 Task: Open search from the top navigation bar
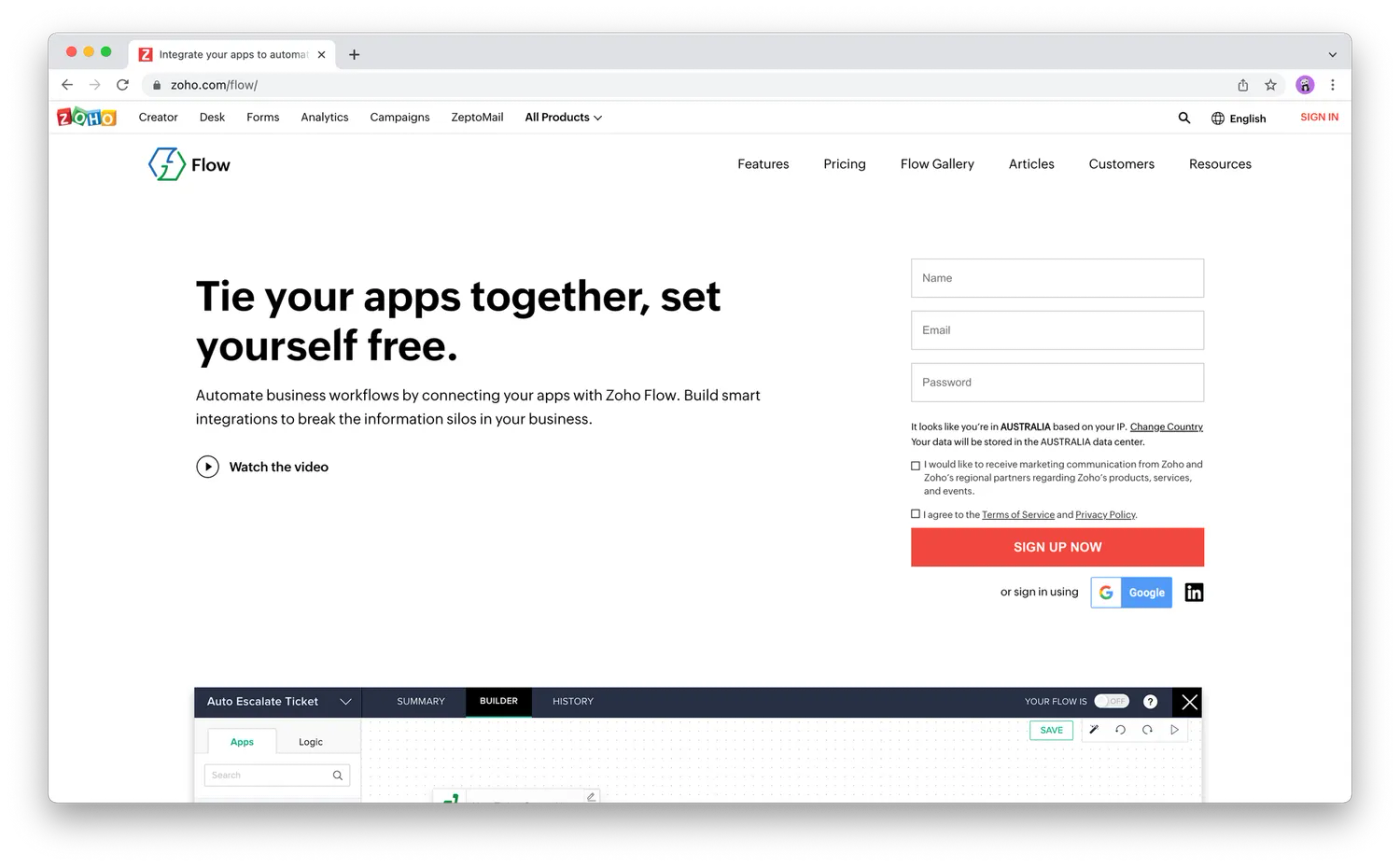tap(1183, 117)
